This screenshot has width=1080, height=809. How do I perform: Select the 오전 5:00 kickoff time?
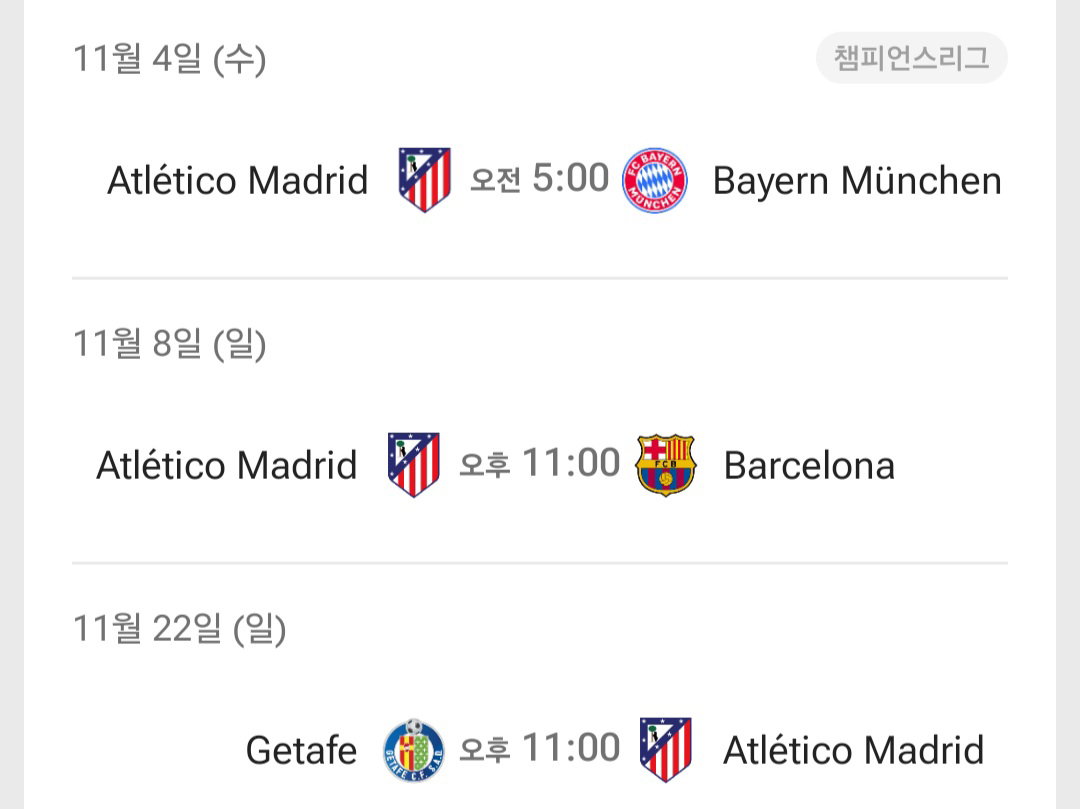pyautogui.click(x=539, y=178)
